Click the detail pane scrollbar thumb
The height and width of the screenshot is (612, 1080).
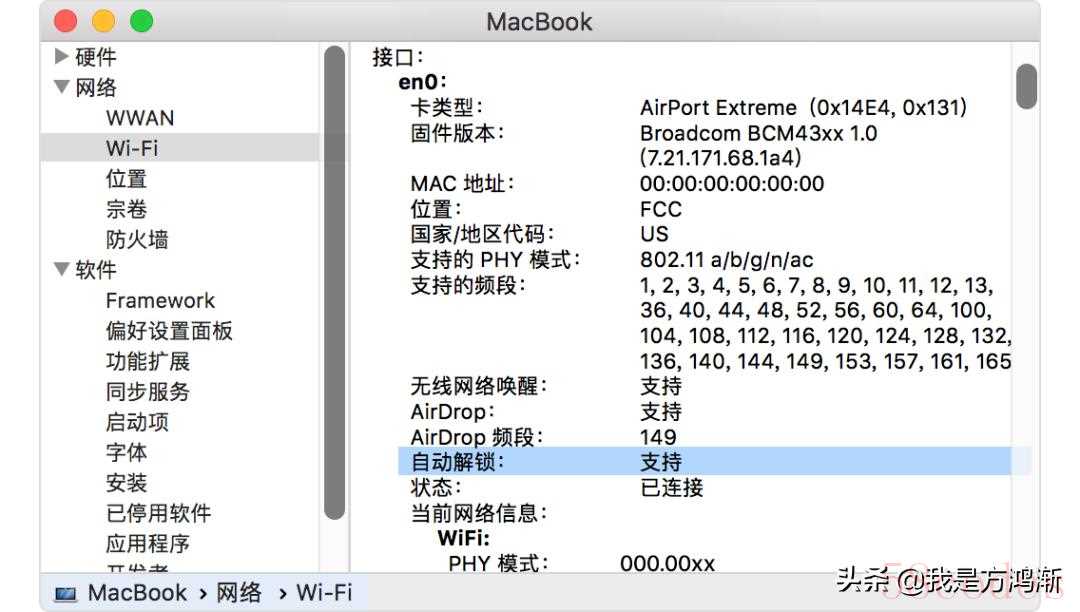pos(1026,86)
